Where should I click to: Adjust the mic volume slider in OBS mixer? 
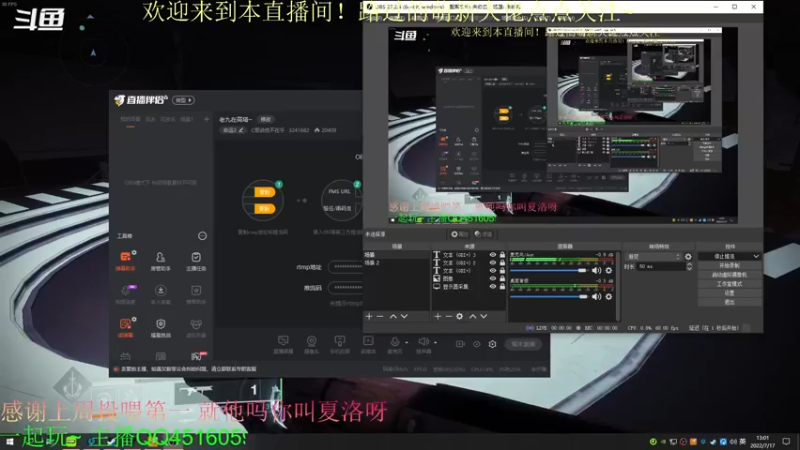point(549,270)
